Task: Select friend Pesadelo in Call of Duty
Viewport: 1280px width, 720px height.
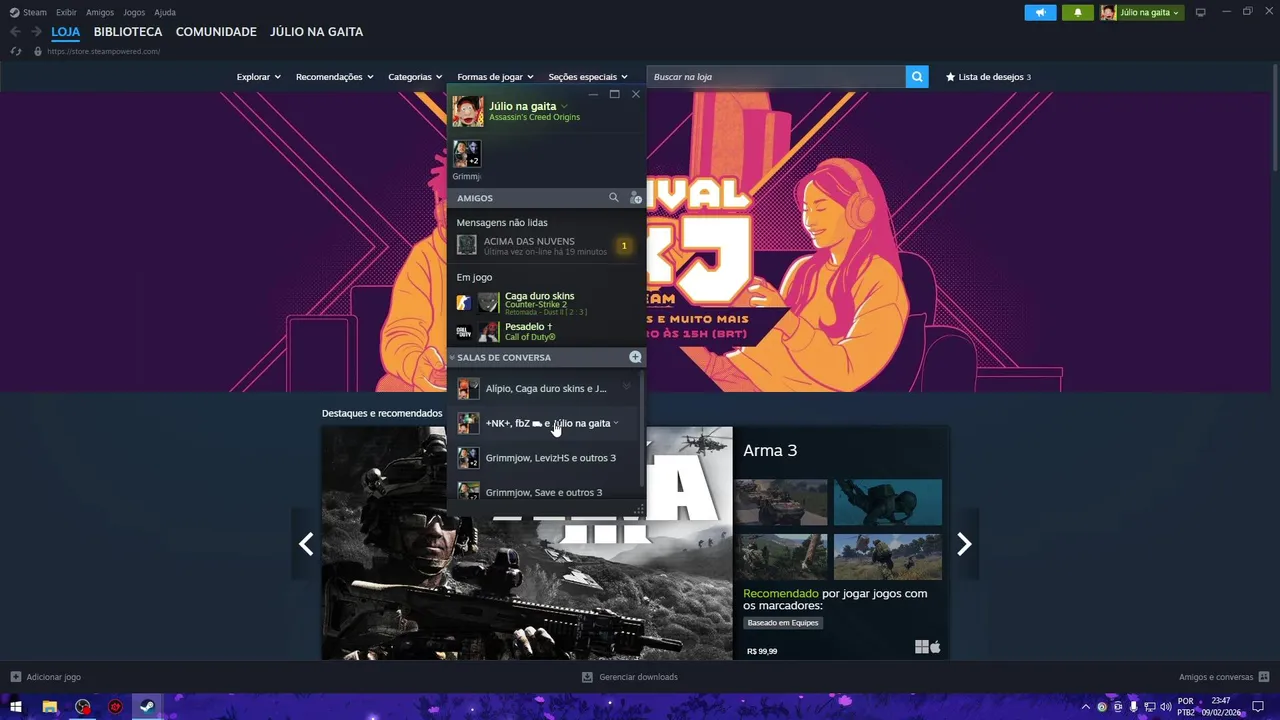Action: [545, 332]
